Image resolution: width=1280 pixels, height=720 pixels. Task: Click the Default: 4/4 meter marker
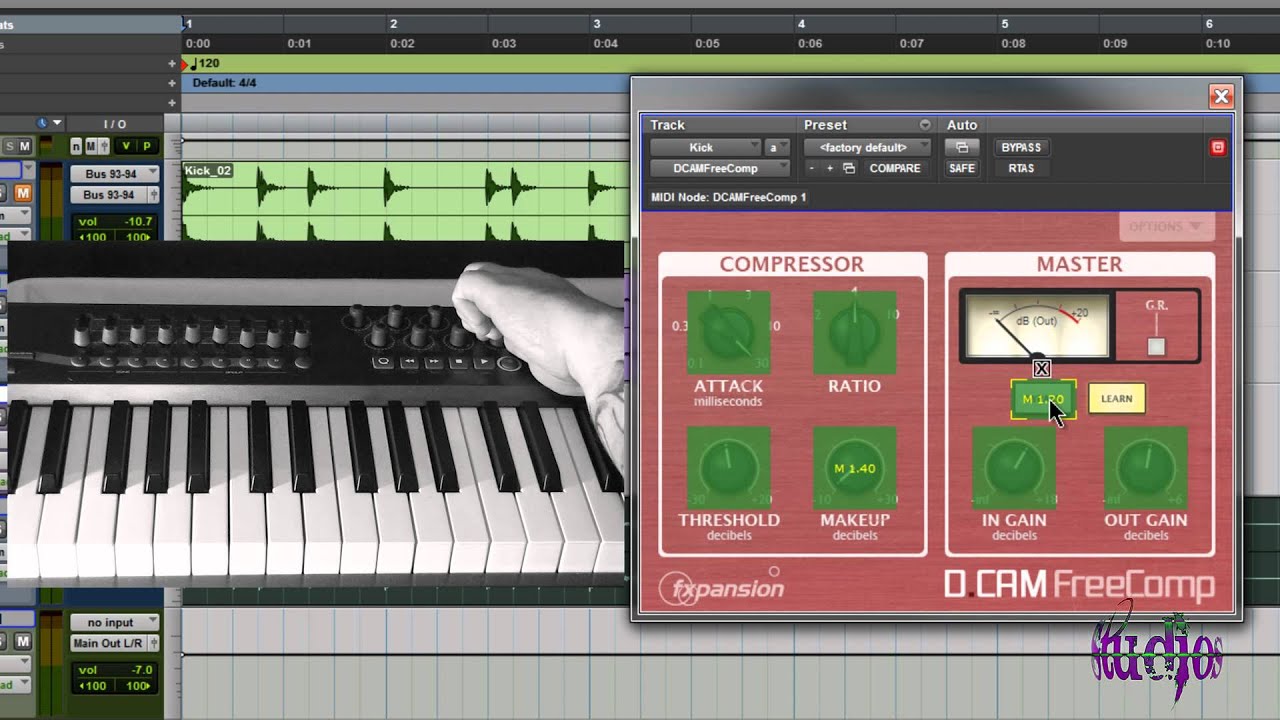224,83
